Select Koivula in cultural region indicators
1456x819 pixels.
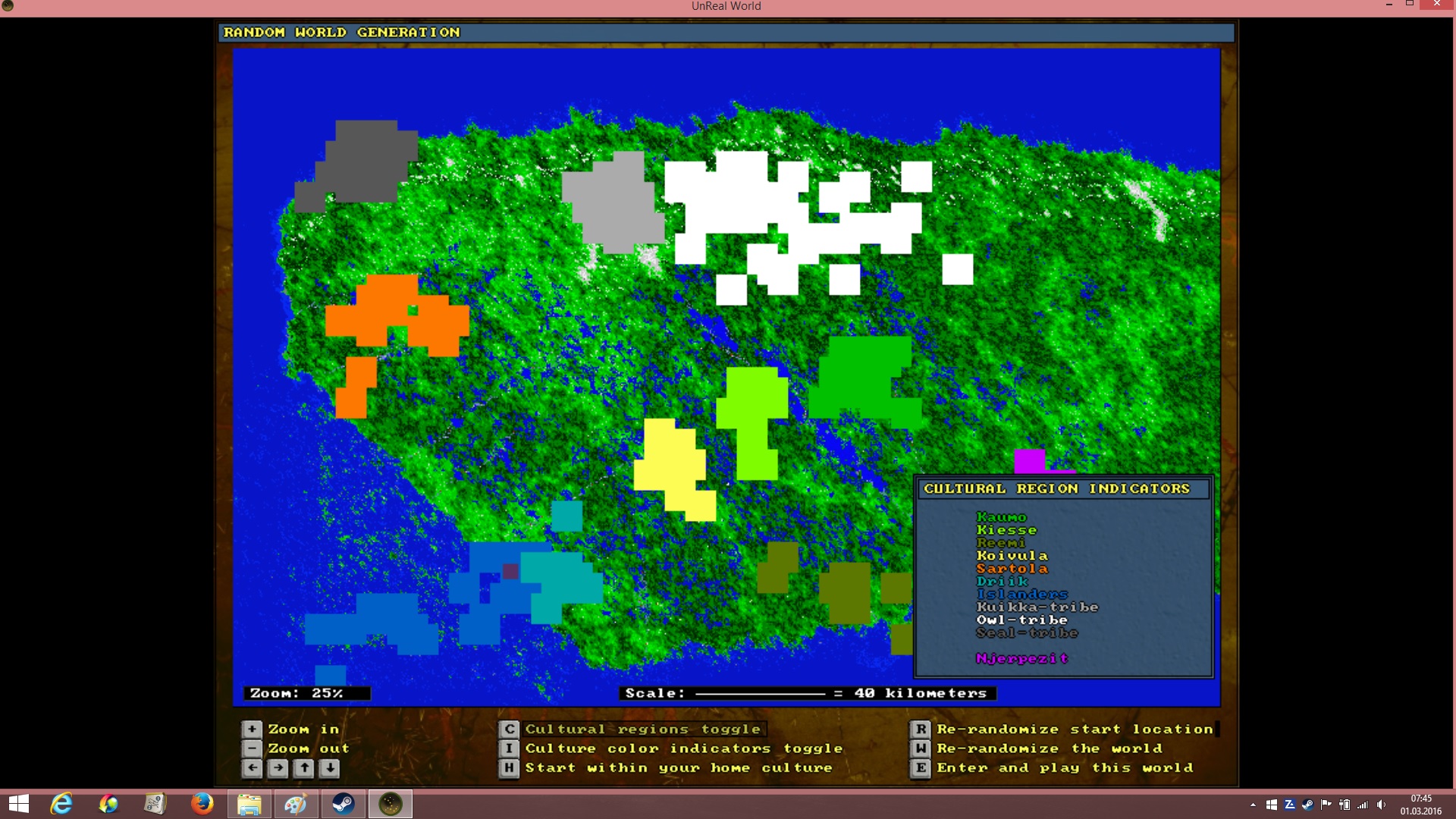pyautogui.click(x=1012, y=556)
